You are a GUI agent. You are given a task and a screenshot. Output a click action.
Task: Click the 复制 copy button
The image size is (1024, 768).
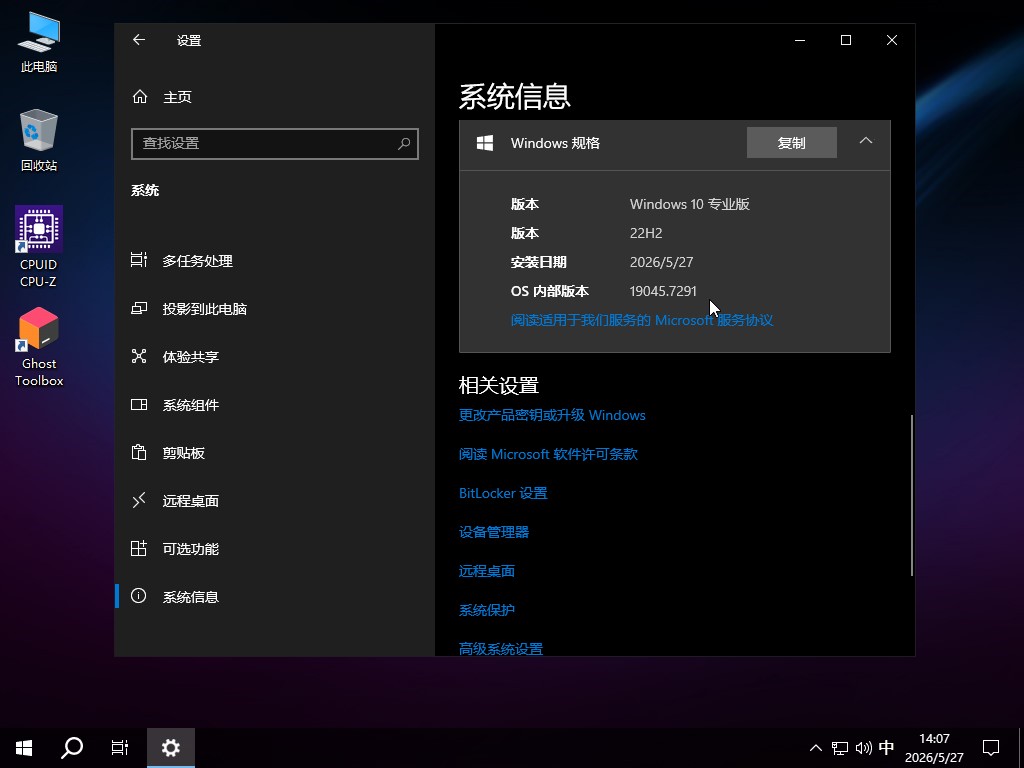(x=792, y=142)
